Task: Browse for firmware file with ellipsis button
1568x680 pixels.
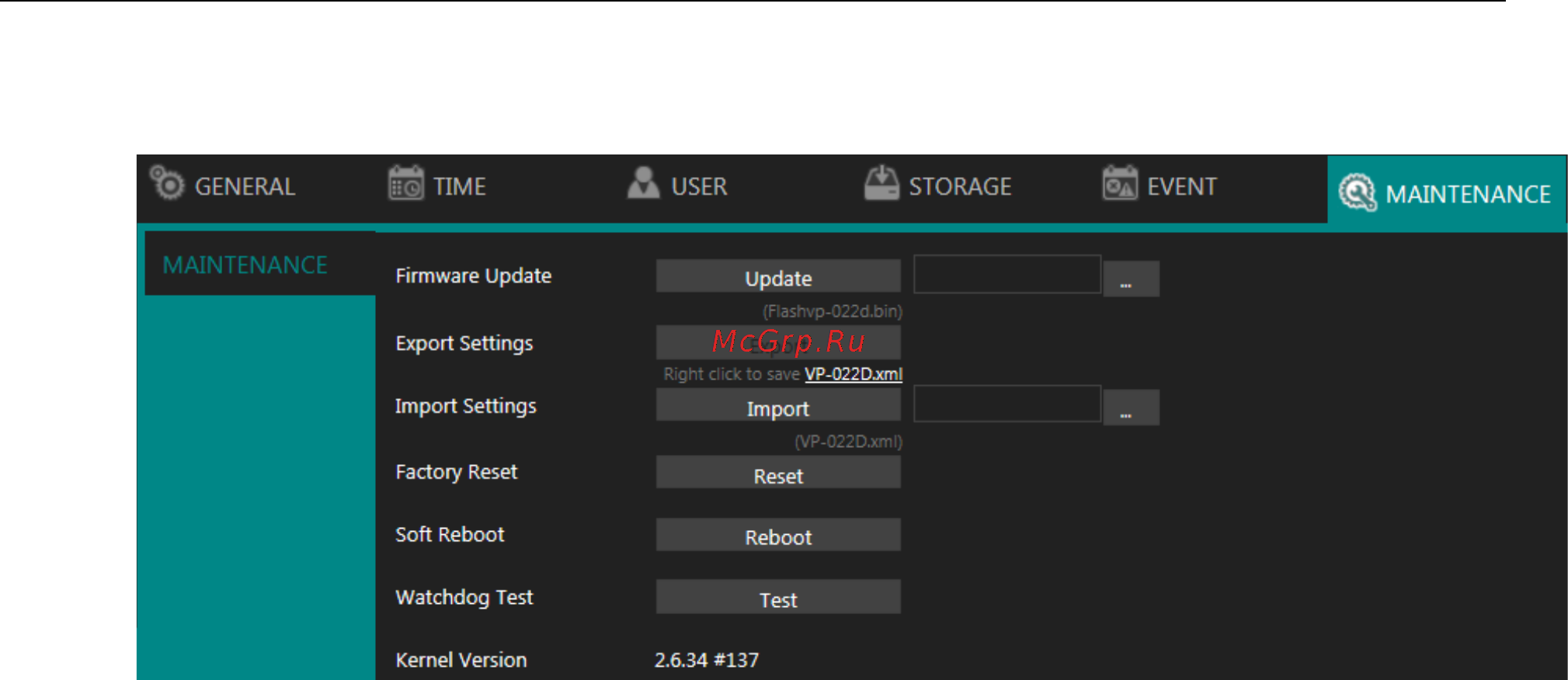Action: pyautogui.click(x=1132, y=279)
